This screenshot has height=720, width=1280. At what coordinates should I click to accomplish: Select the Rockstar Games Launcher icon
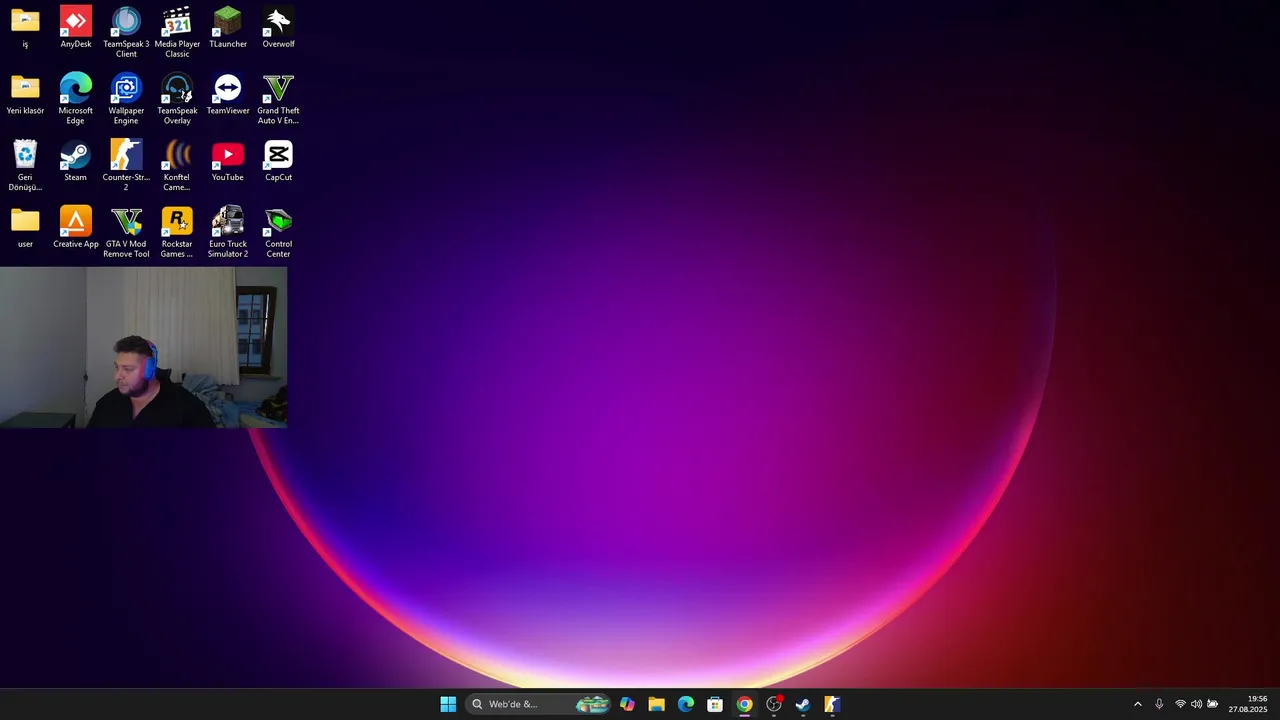(177, 233)
